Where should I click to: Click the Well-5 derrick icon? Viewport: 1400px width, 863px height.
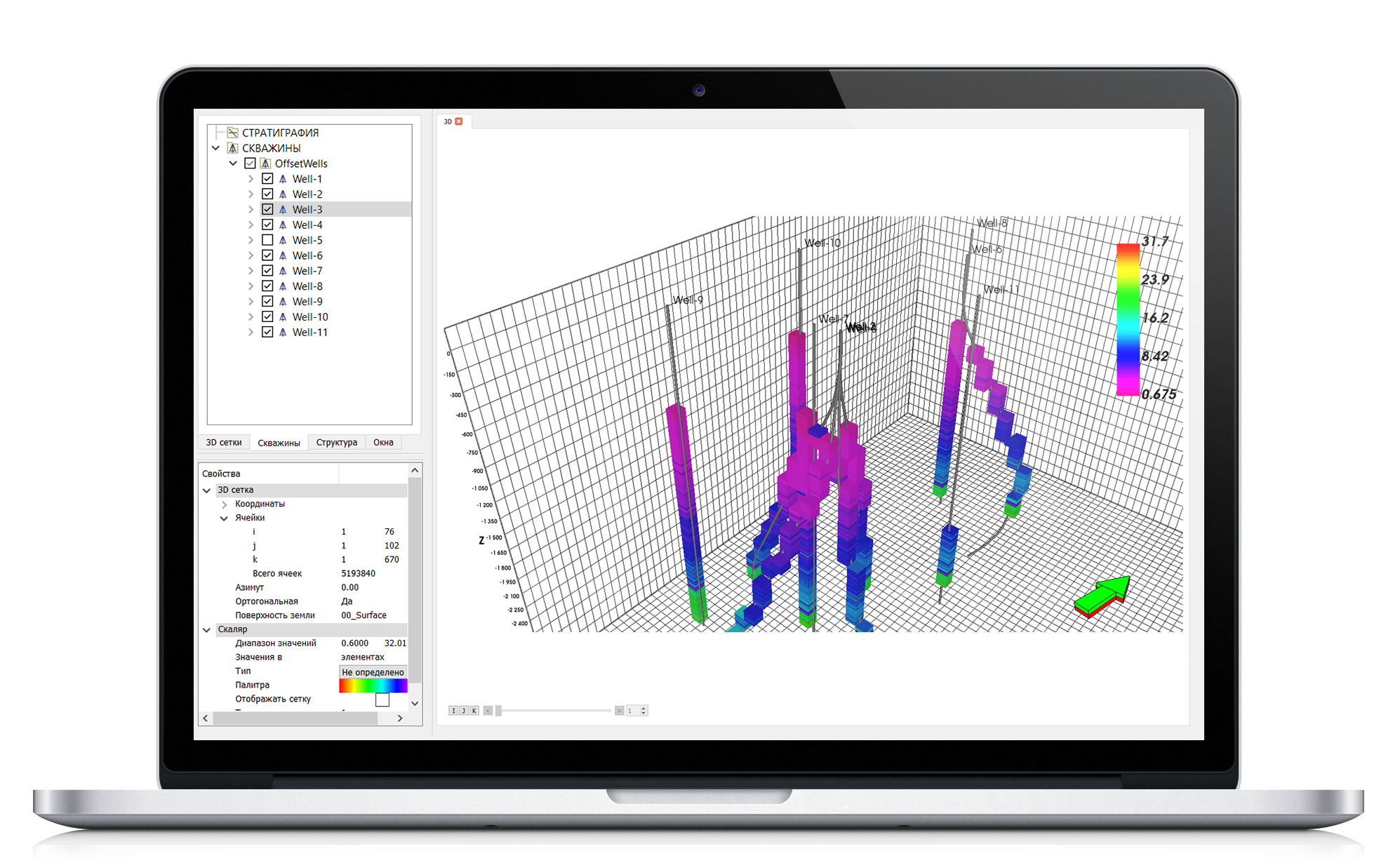pos(283,241)
